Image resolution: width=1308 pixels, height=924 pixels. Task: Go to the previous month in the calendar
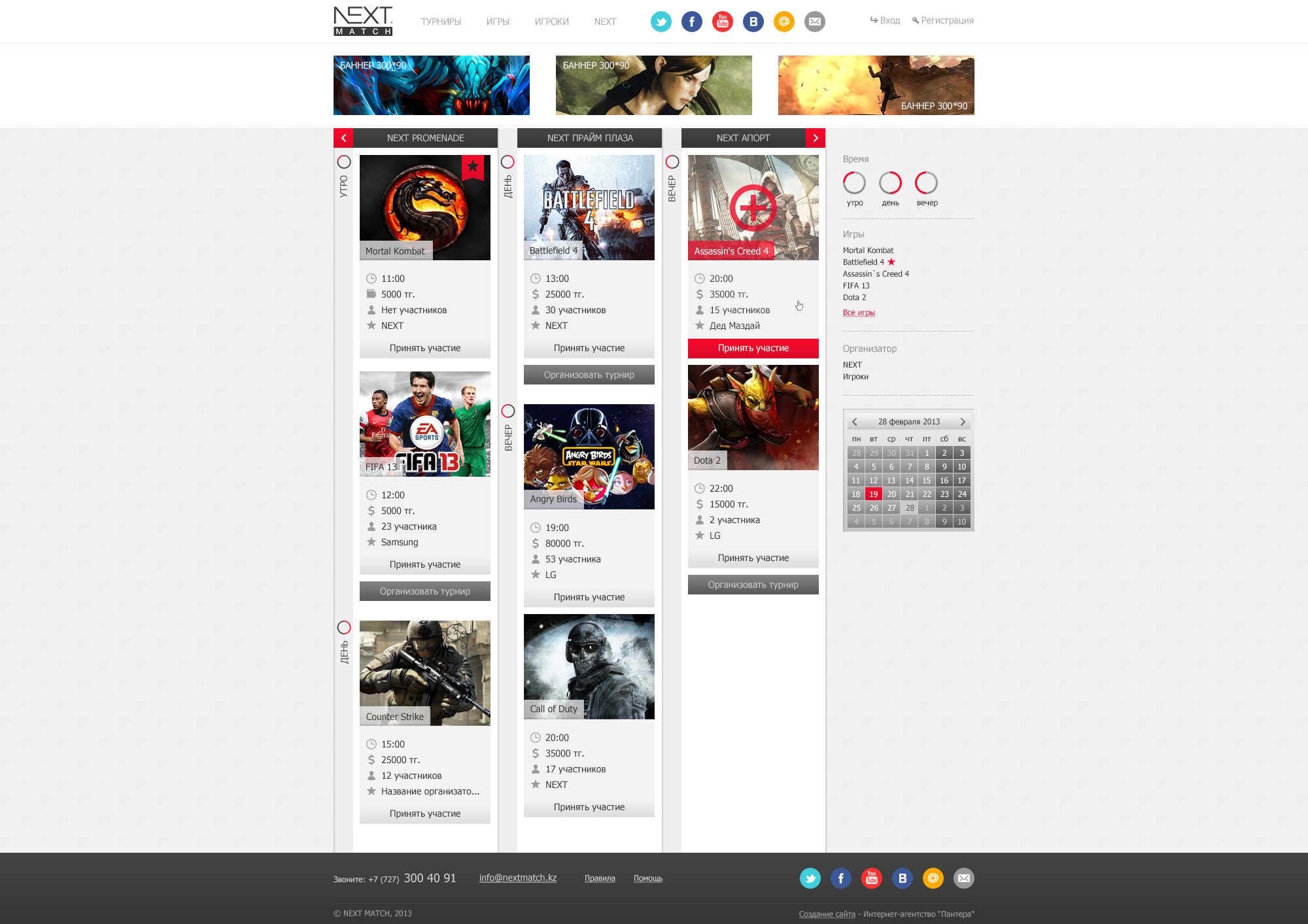click(855, 422)
